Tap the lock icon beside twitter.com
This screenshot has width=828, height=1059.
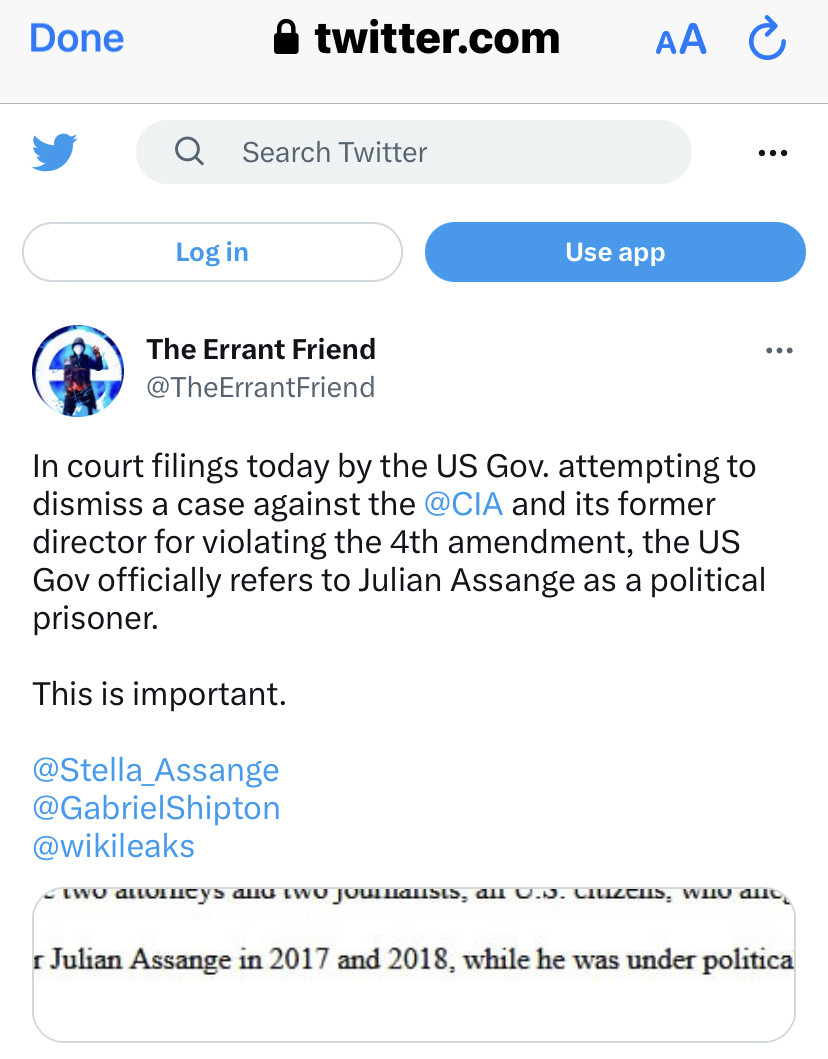coord(286,39)
